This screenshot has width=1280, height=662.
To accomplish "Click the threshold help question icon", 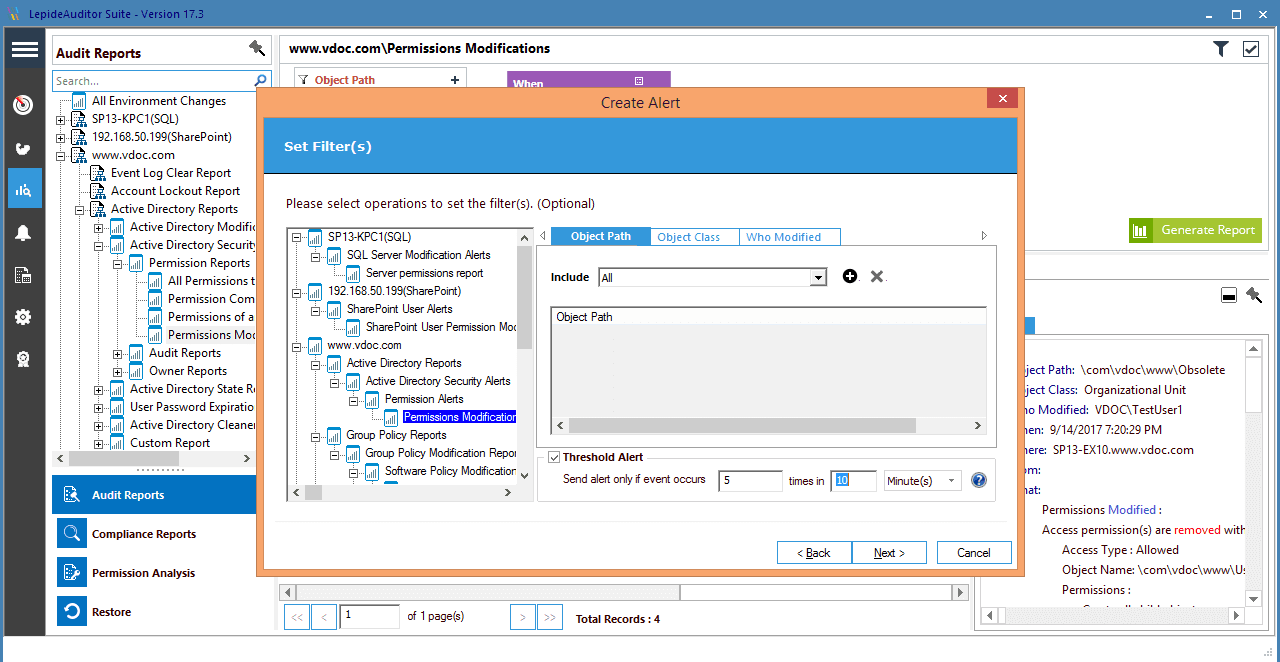I will [979, 481].
